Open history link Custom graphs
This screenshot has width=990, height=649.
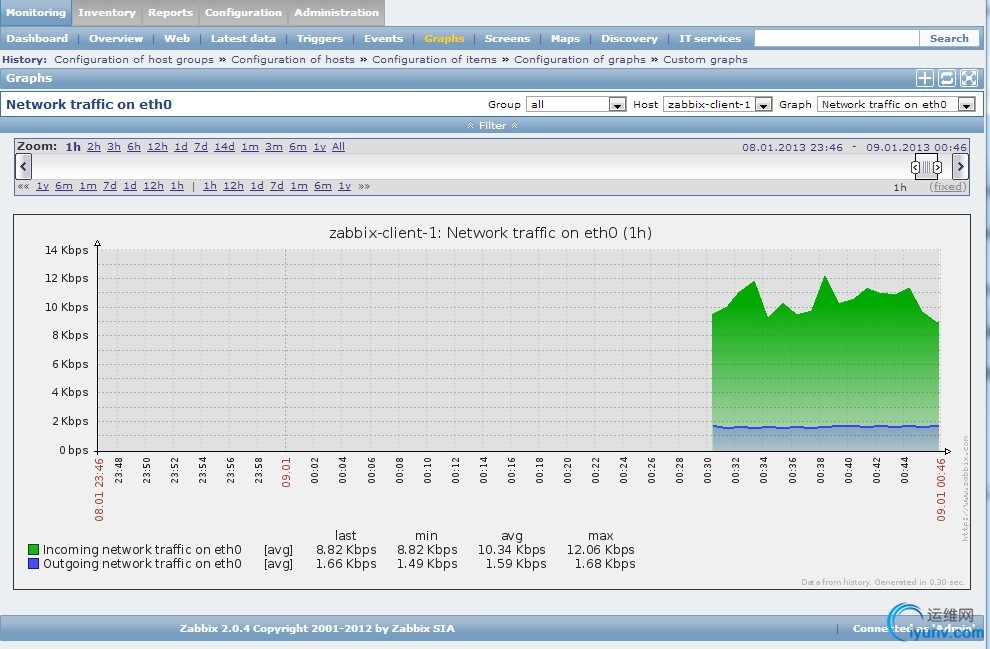click(705, 59)
